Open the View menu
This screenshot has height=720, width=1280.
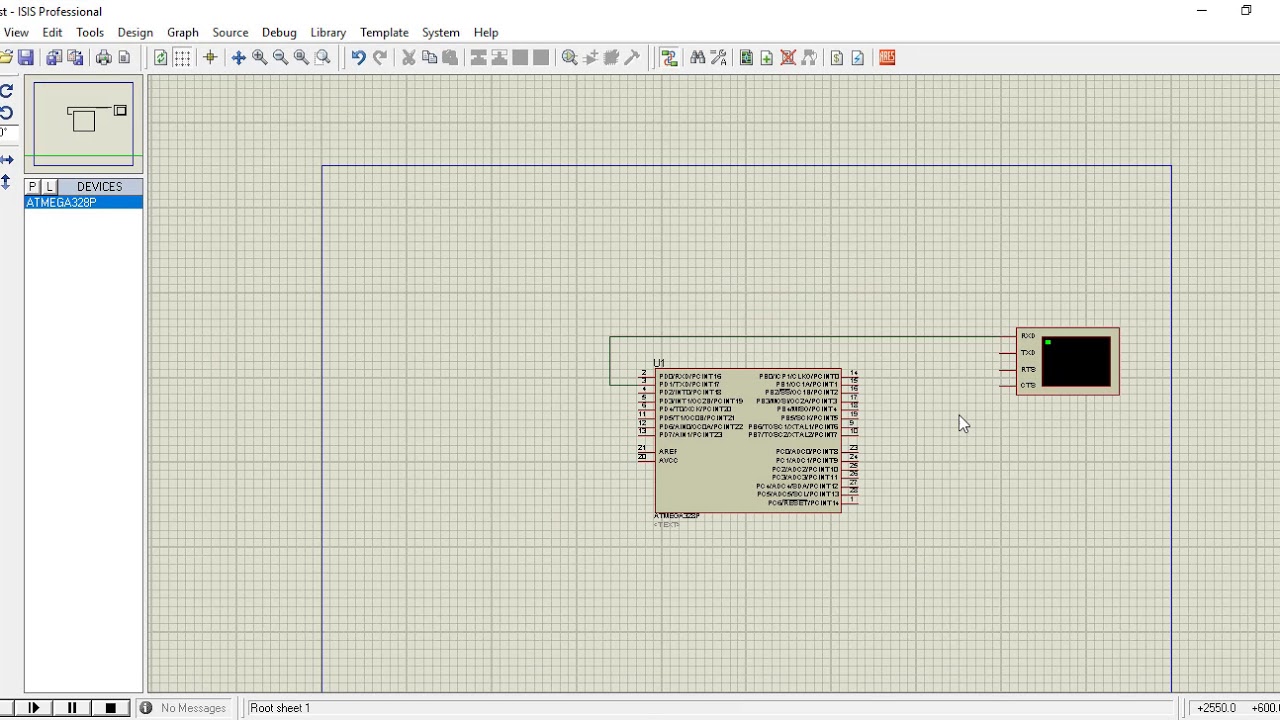[x=16, y=32]
